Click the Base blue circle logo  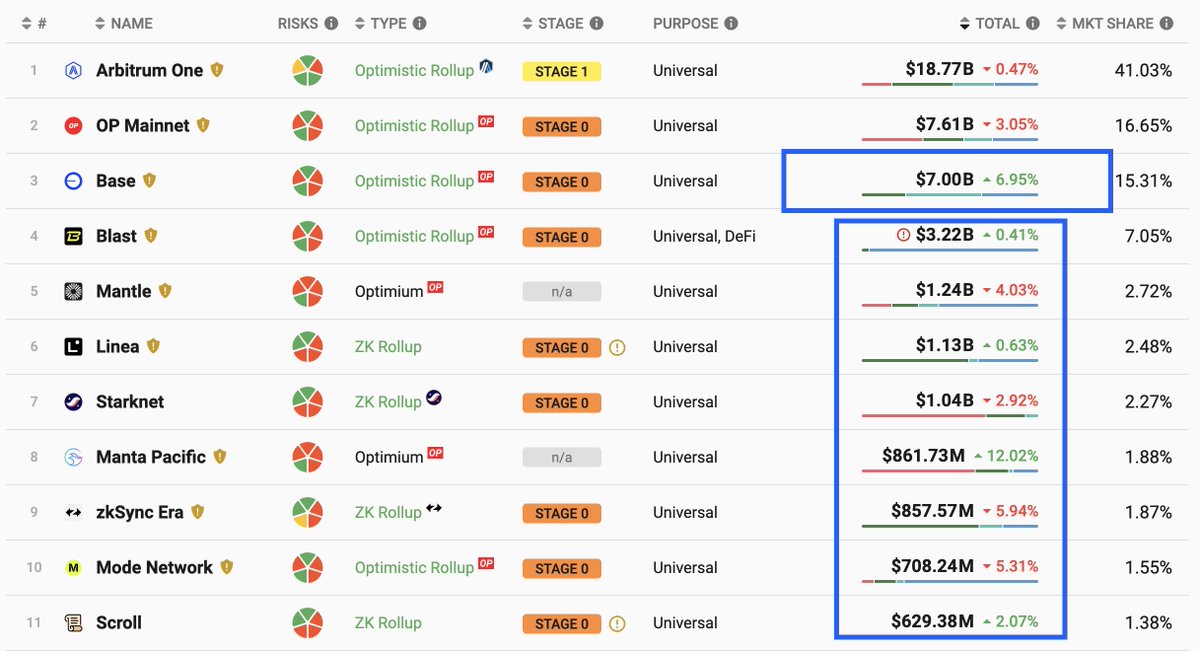point(73,181)
